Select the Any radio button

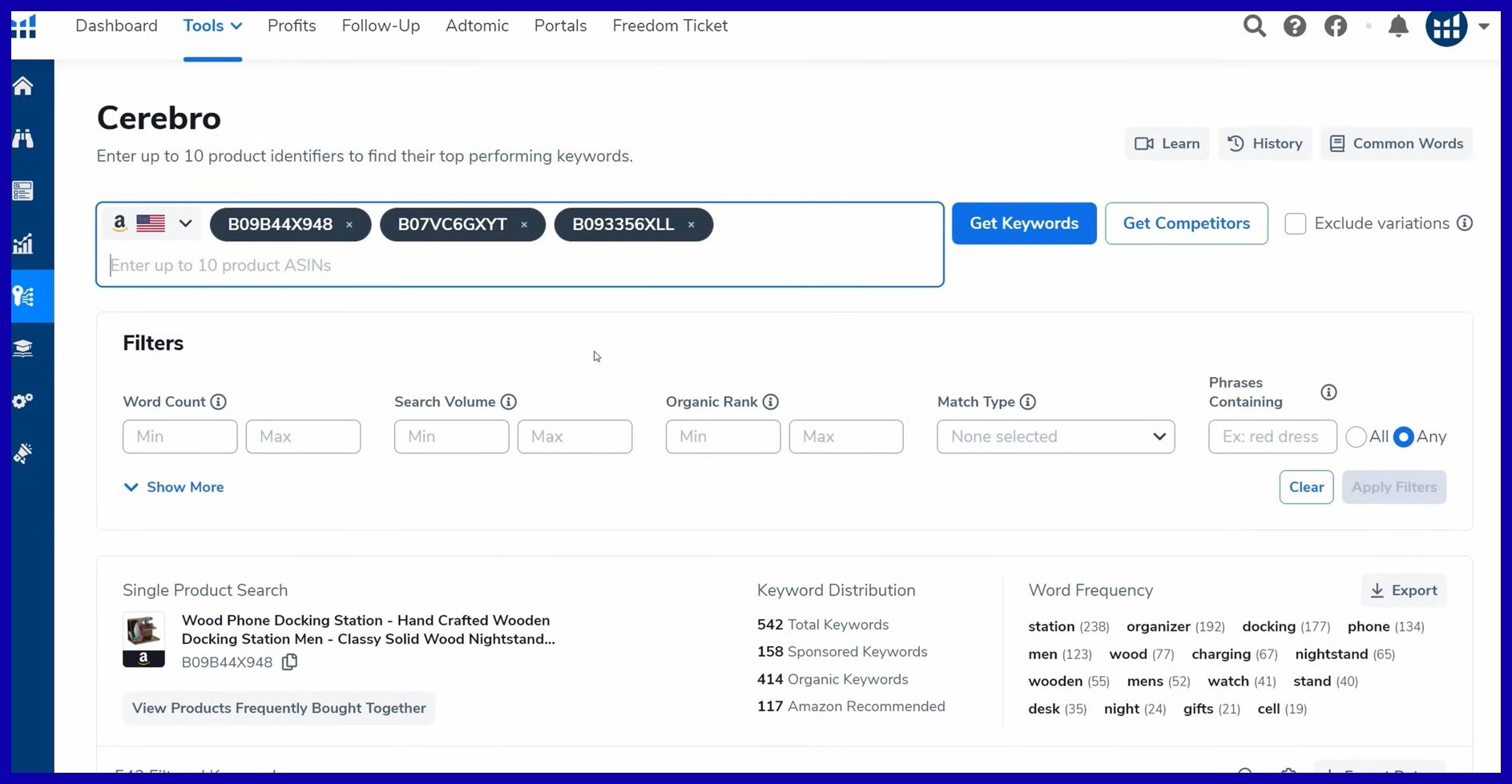click(x=1403, y=437)
